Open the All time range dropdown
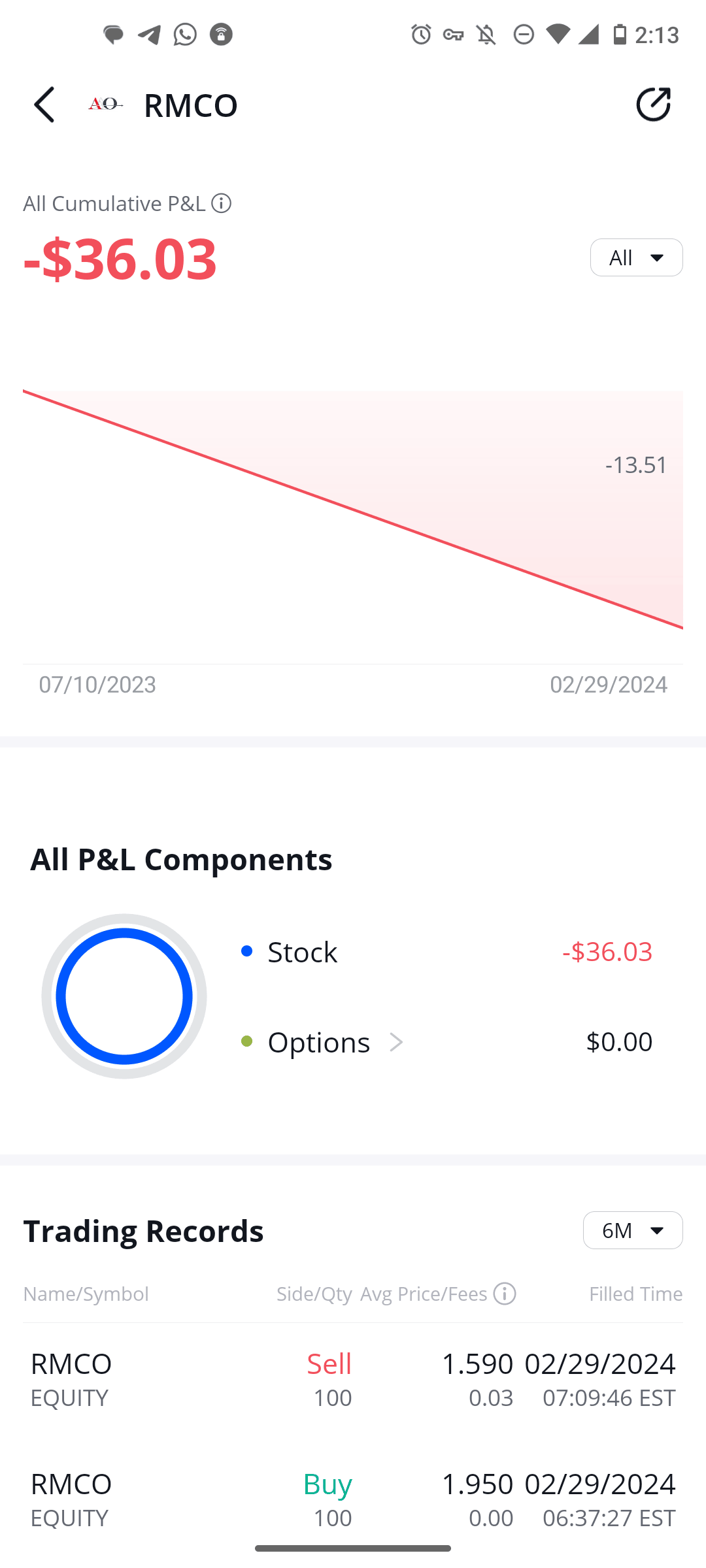 click(636, 257)
